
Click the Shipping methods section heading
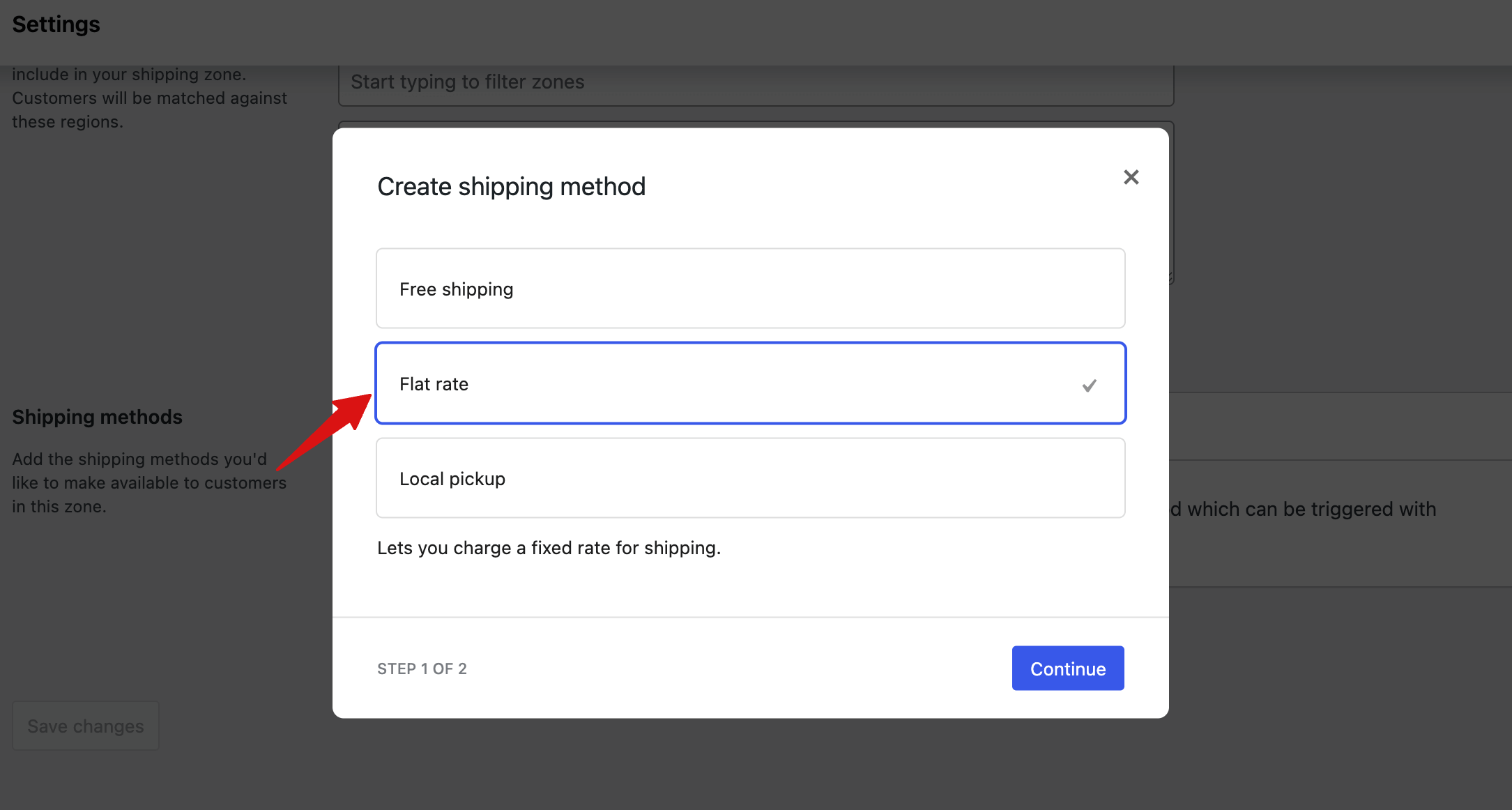pos(98,417)
